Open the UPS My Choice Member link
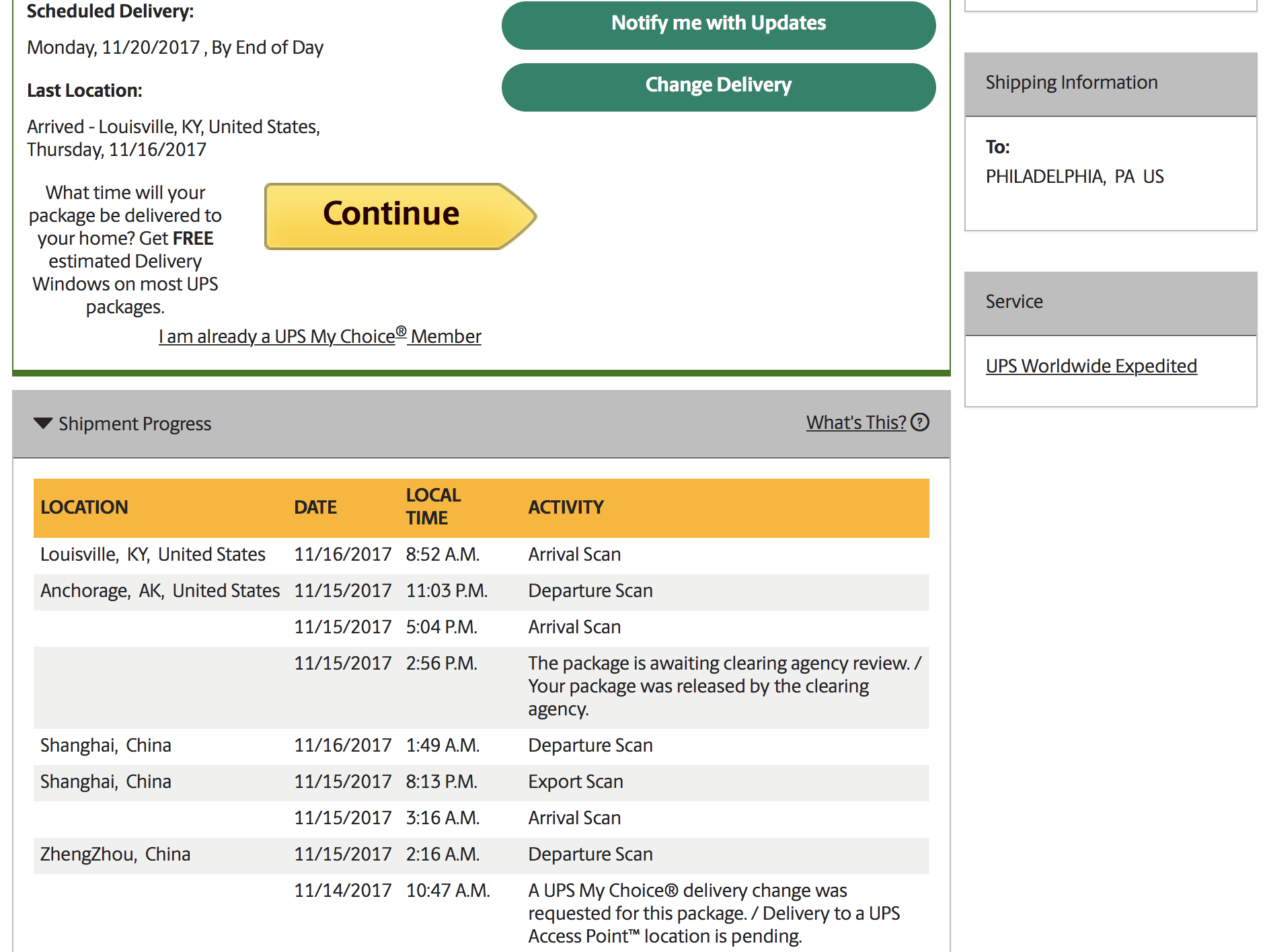Image resolution: width=1265 pixels, height=952 pixels. click(x=320, y=335)
